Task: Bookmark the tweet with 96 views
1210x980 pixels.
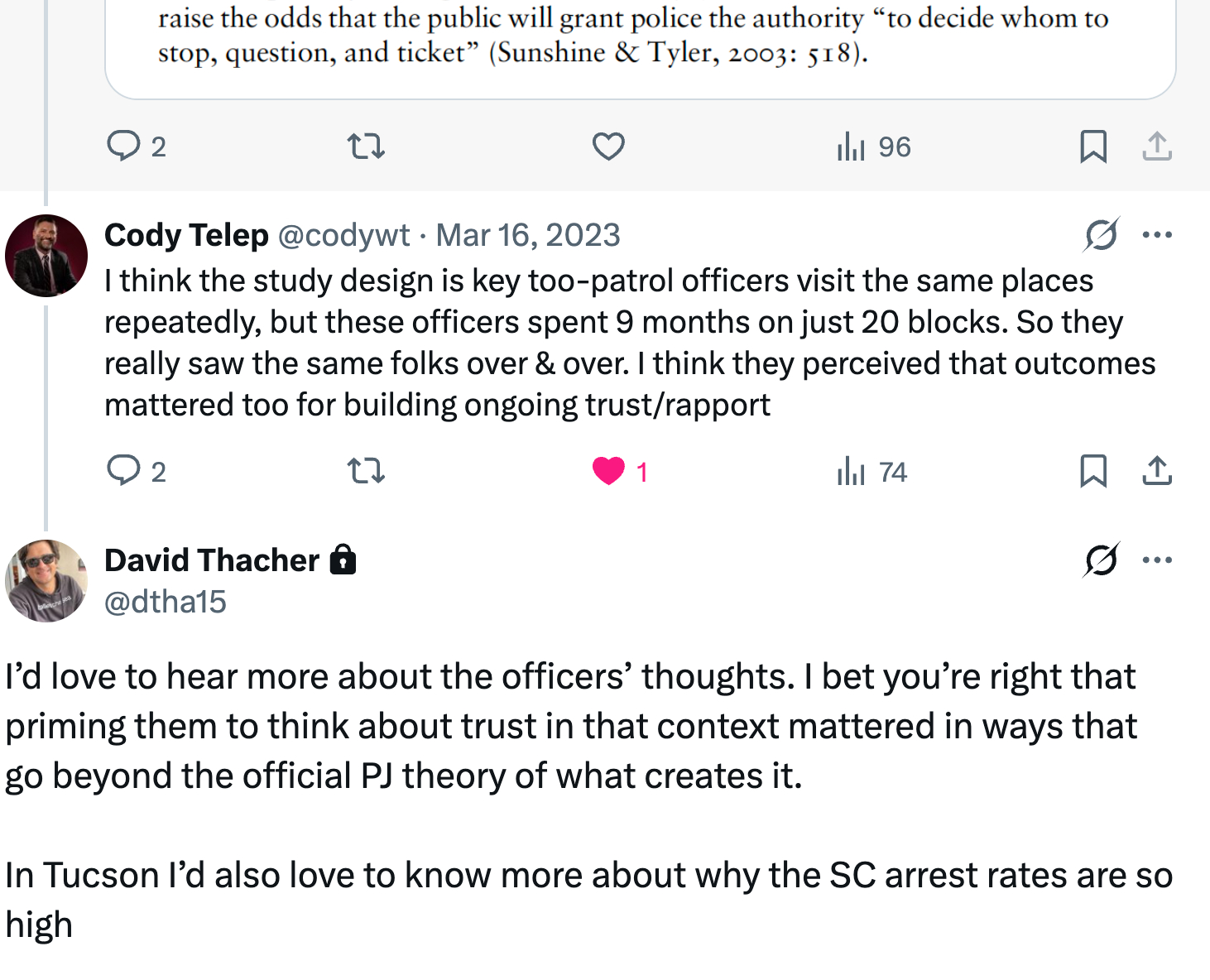Action: coord(1092,147)
